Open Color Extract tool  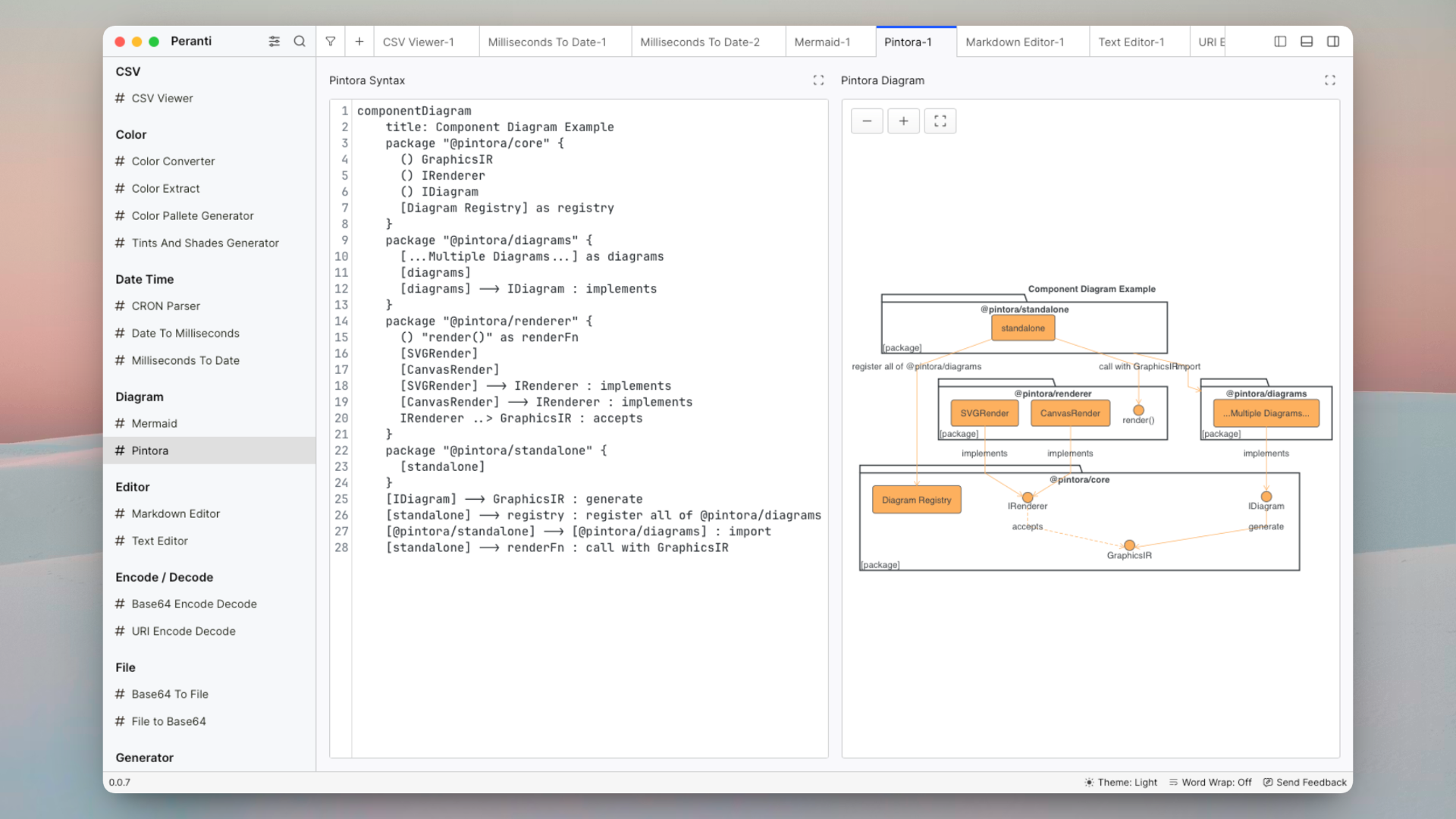click(x=209, y=189)
